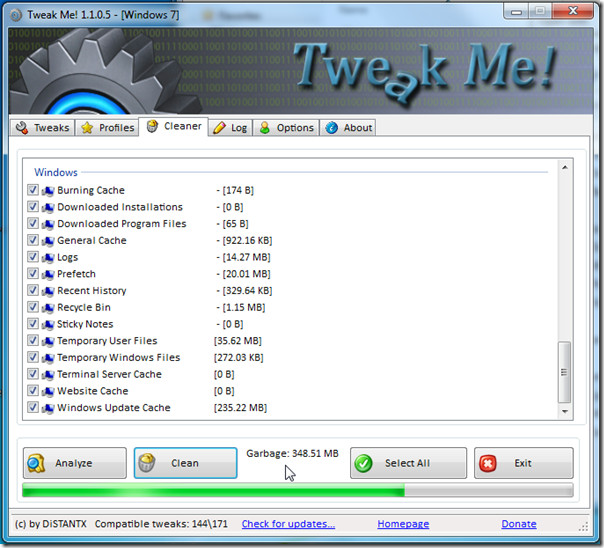604x548 pixels.
Task: Open the Log tab
Action: (230, 127)
